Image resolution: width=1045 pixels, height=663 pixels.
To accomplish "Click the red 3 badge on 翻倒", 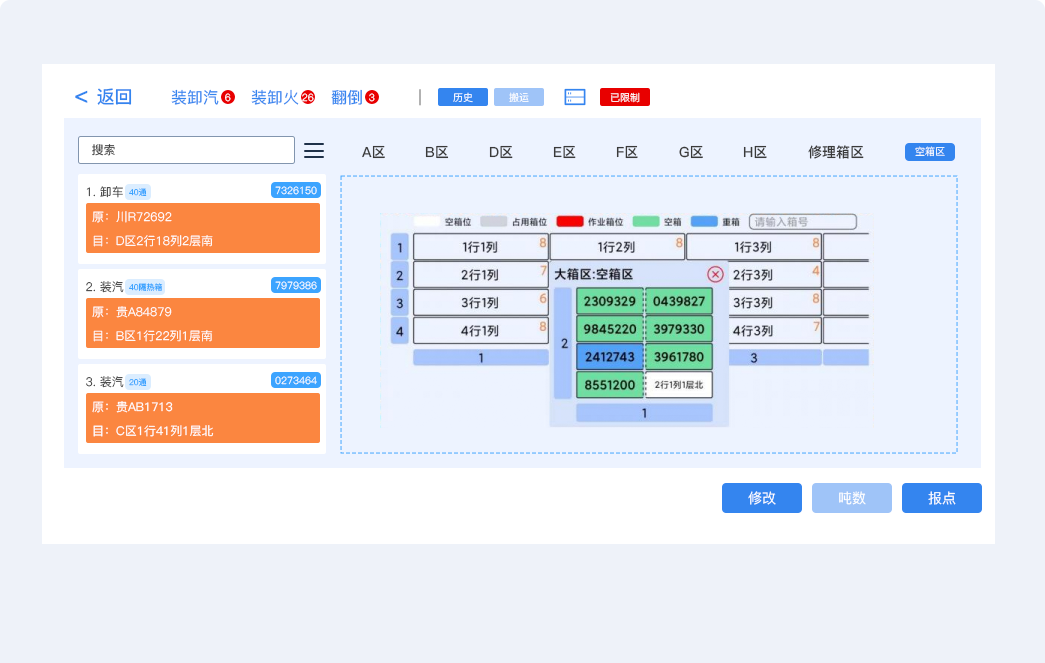I will 372,97.
